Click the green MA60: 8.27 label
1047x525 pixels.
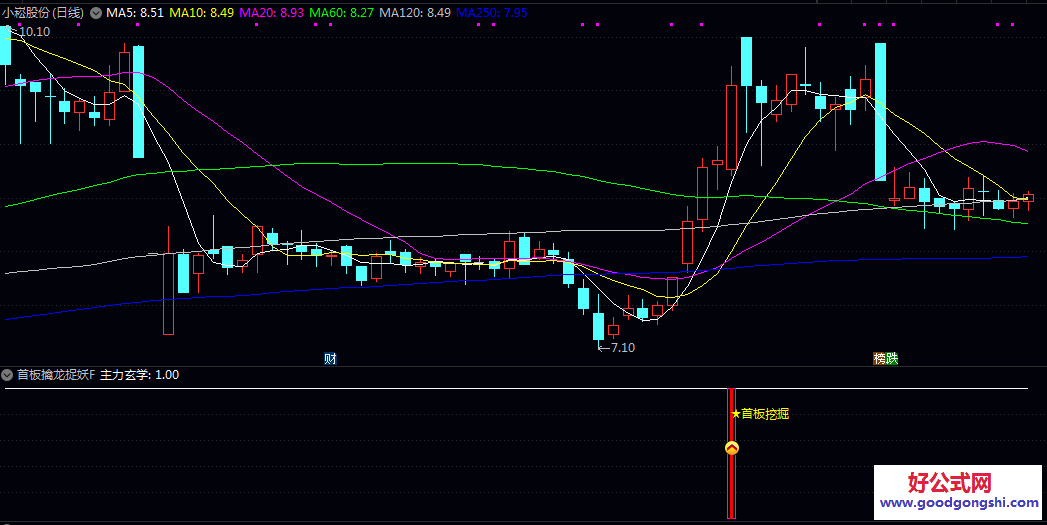(343, 13)
